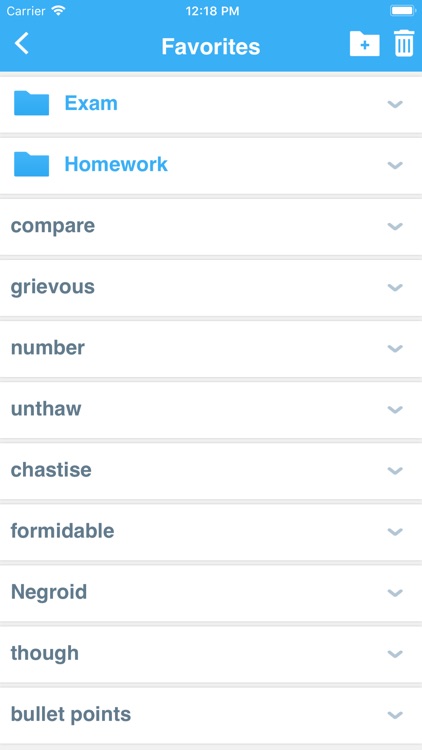This screenshot has height=750, width=422.
Task: Open the Homework folder icon
Action: tap(32, 165)
